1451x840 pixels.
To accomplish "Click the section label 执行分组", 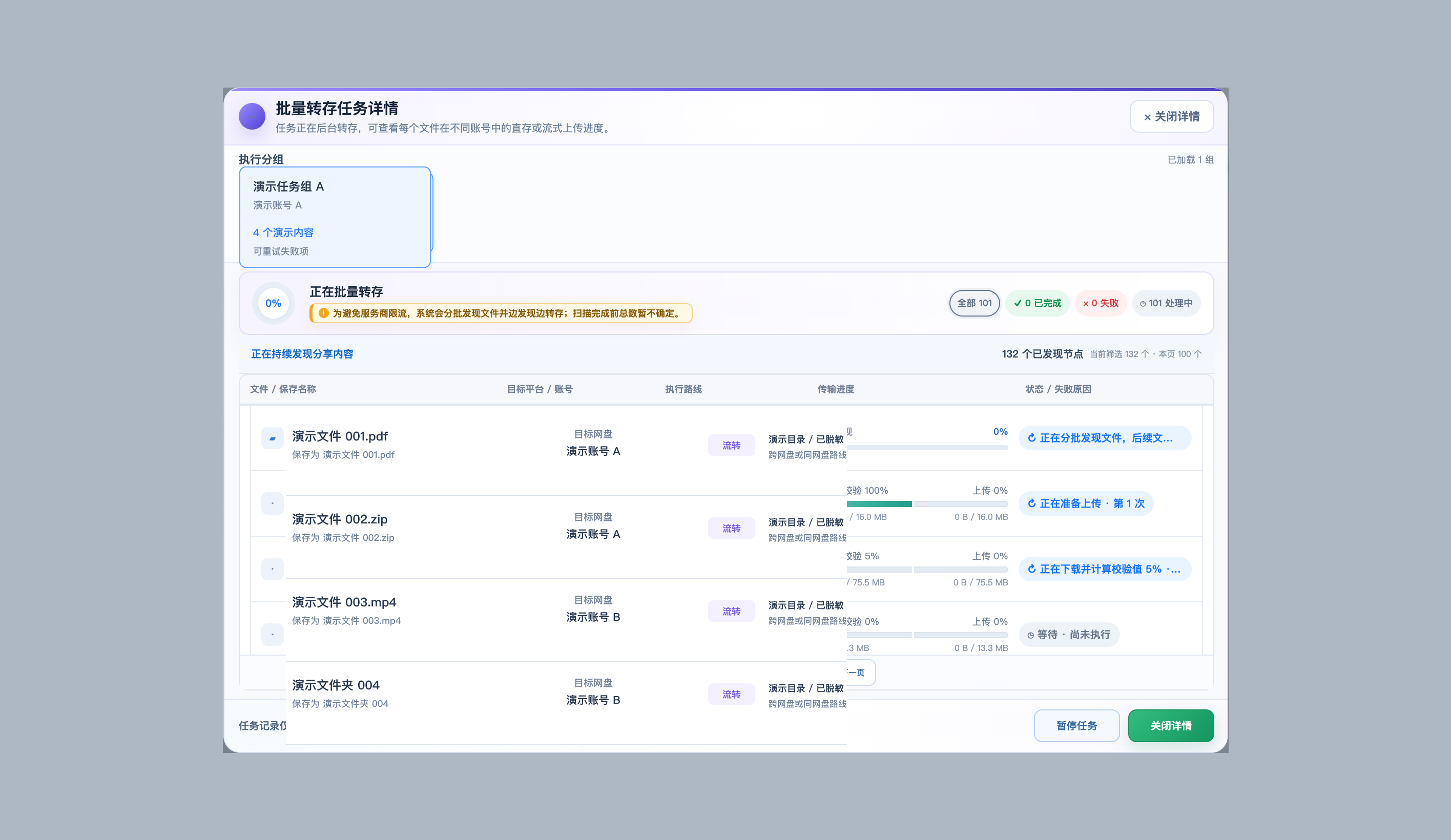I will coord(261,159).
